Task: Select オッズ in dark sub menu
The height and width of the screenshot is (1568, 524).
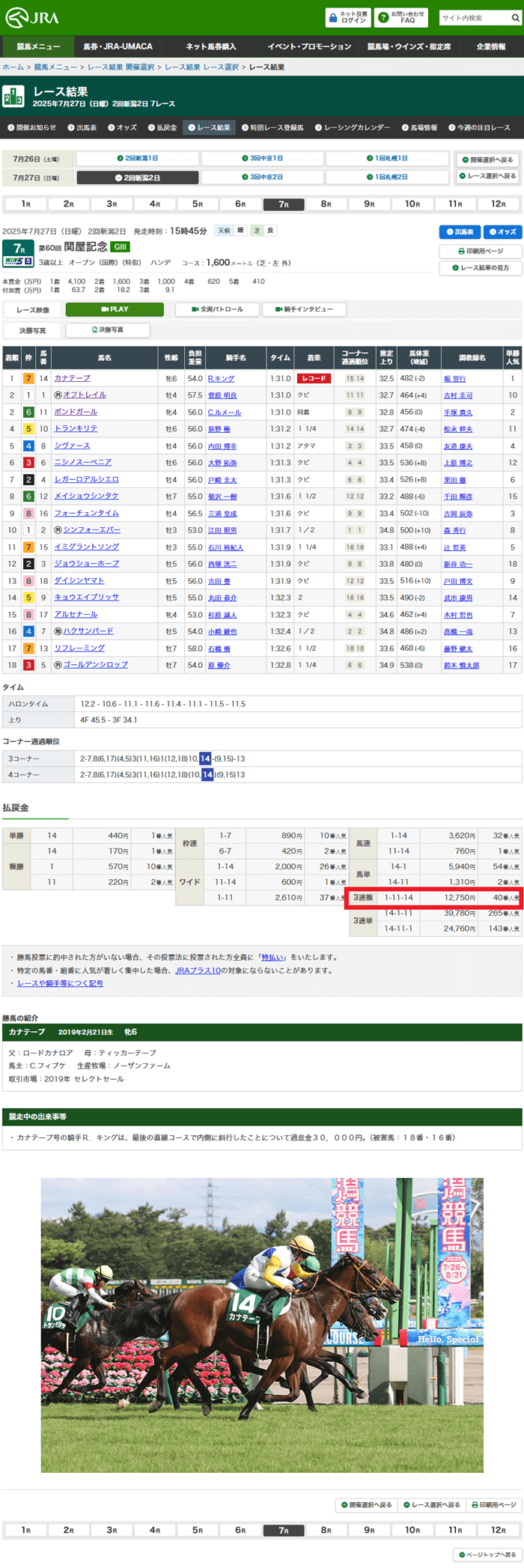Action: coord(122,128)
